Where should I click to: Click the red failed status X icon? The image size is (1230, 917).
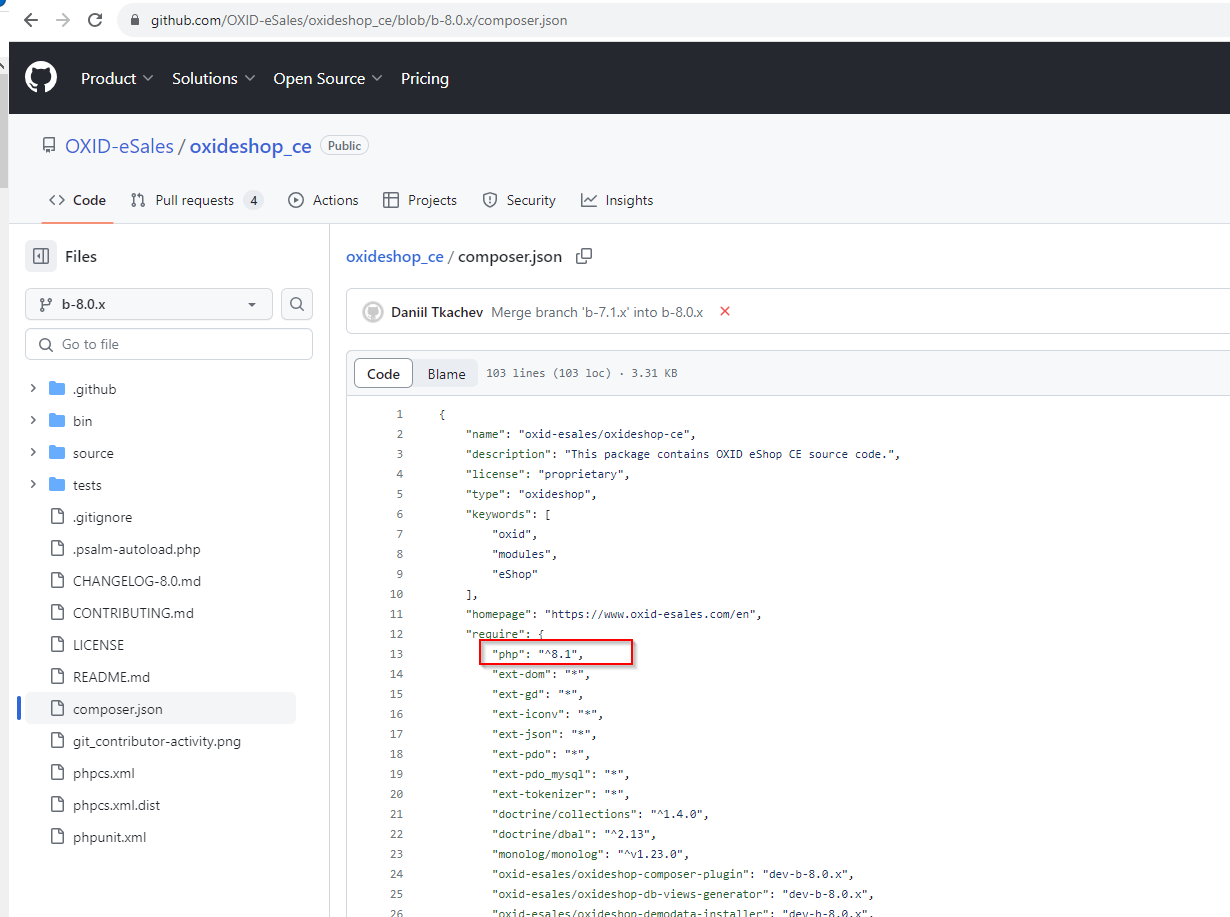pyautogui.click(x=725, y=312)
